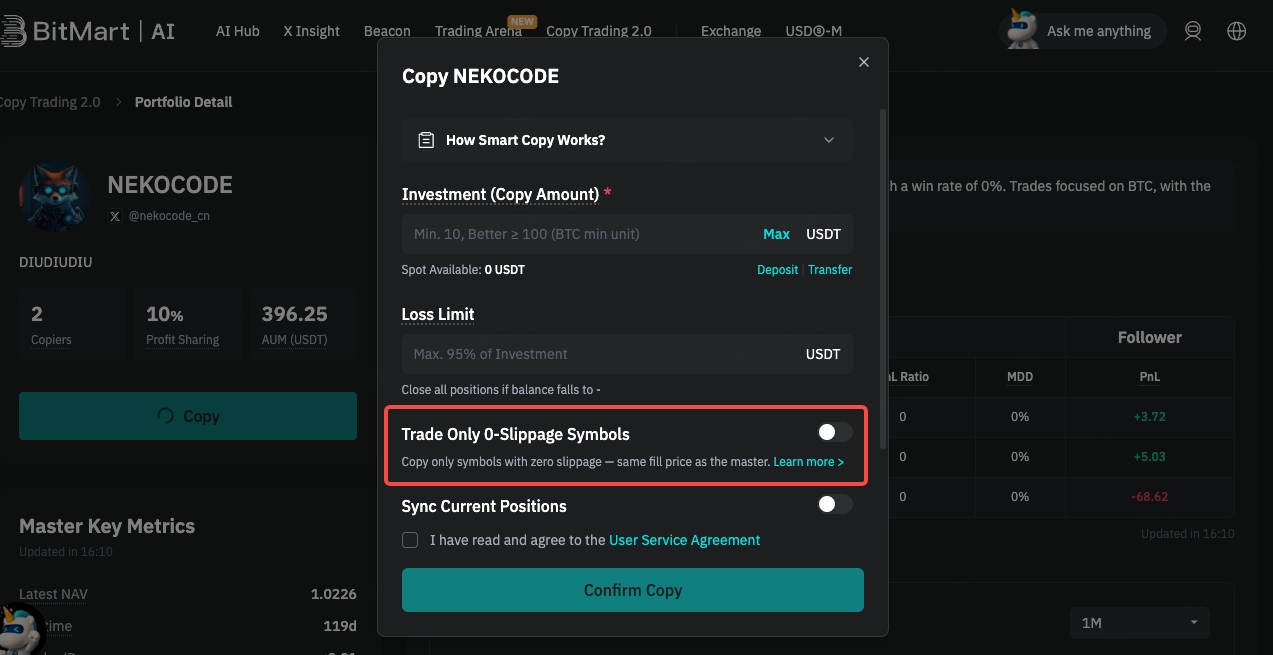
Task: Click the Follower column header
Action: 1149,338
